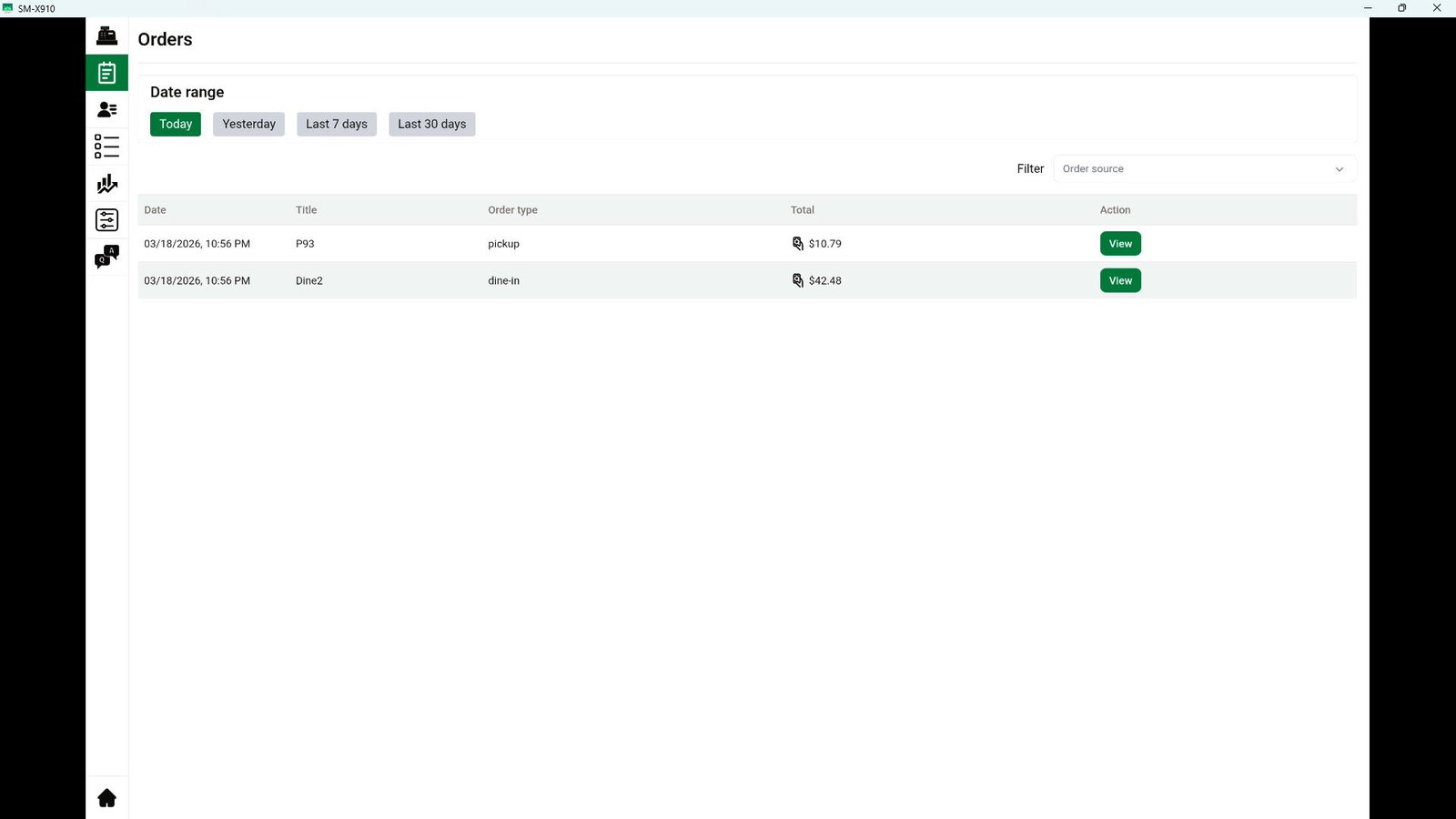The width and height of the screenshot is (1456, 819).
Task: Click the Filter label
Action: [1030, 168]
